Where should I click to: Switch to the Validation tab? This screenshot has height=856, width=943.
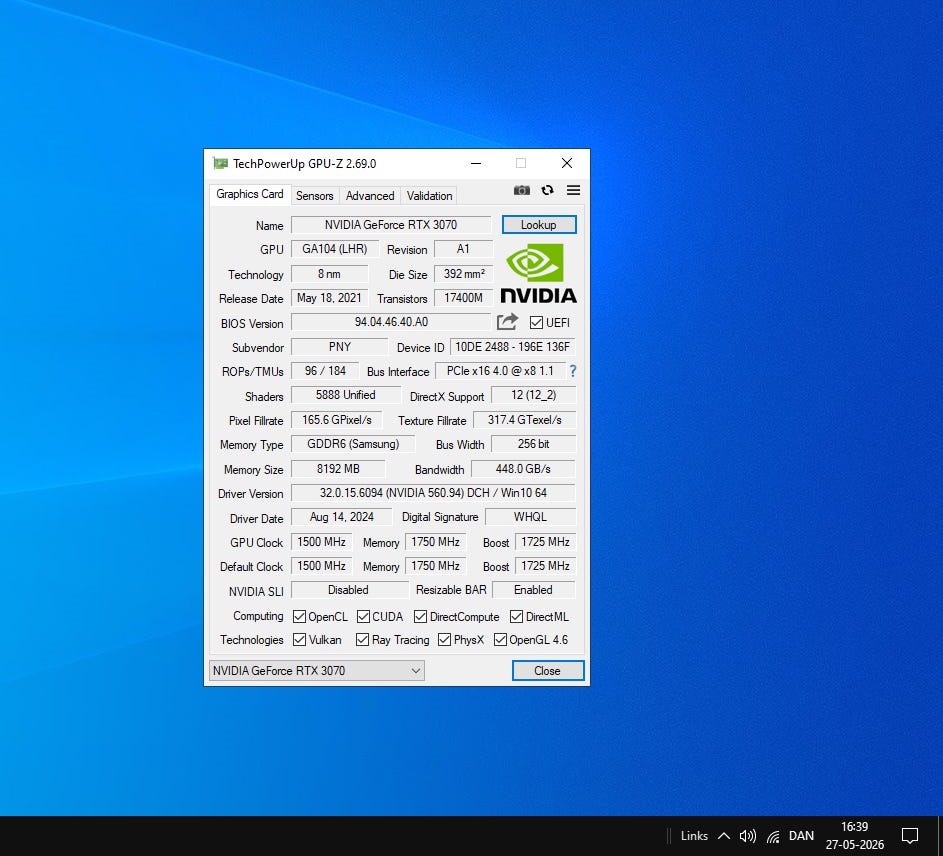pos(429,196)
